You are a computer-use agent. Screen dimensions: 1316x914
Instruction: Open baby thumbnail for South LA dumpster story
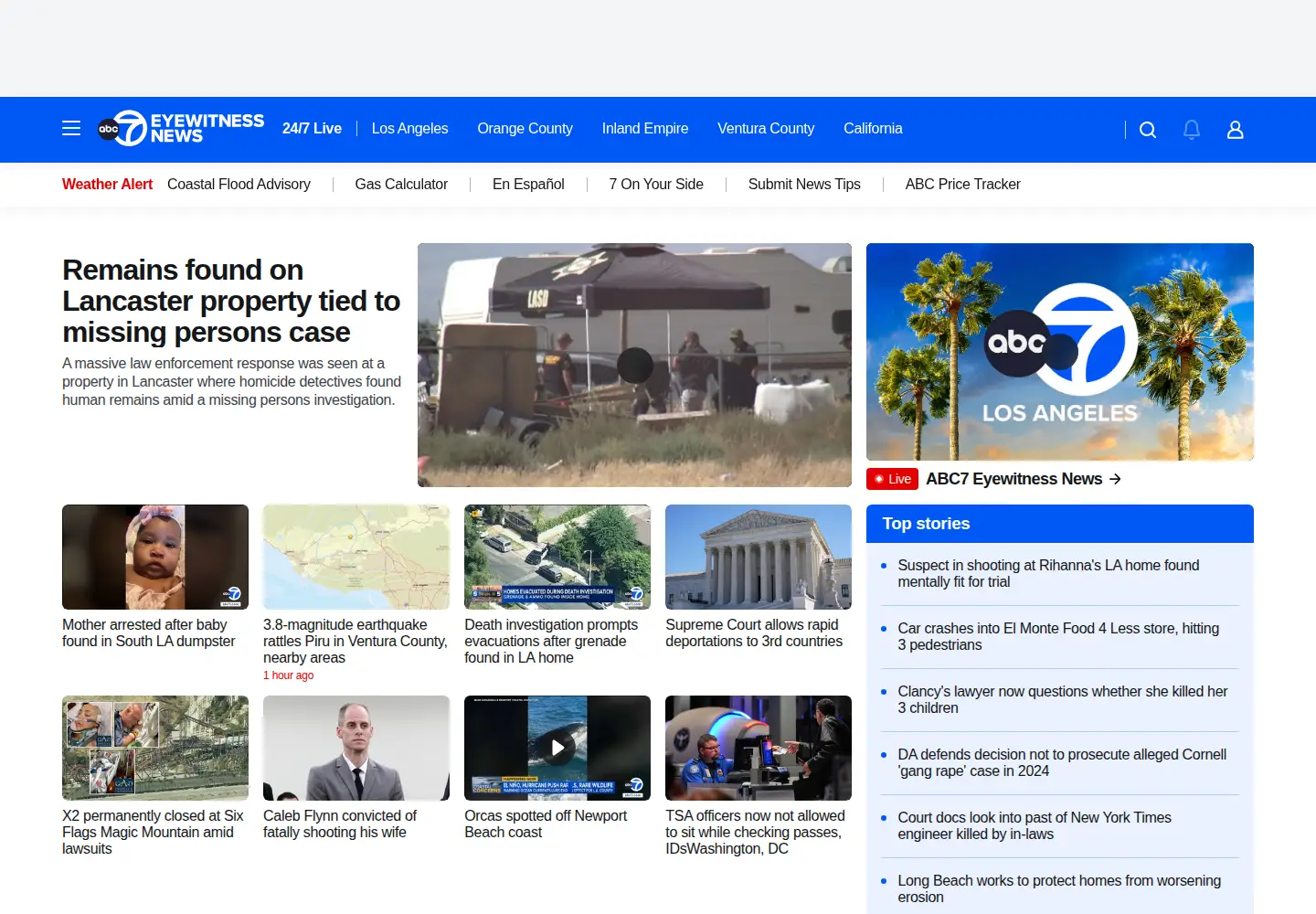point(155,557)
